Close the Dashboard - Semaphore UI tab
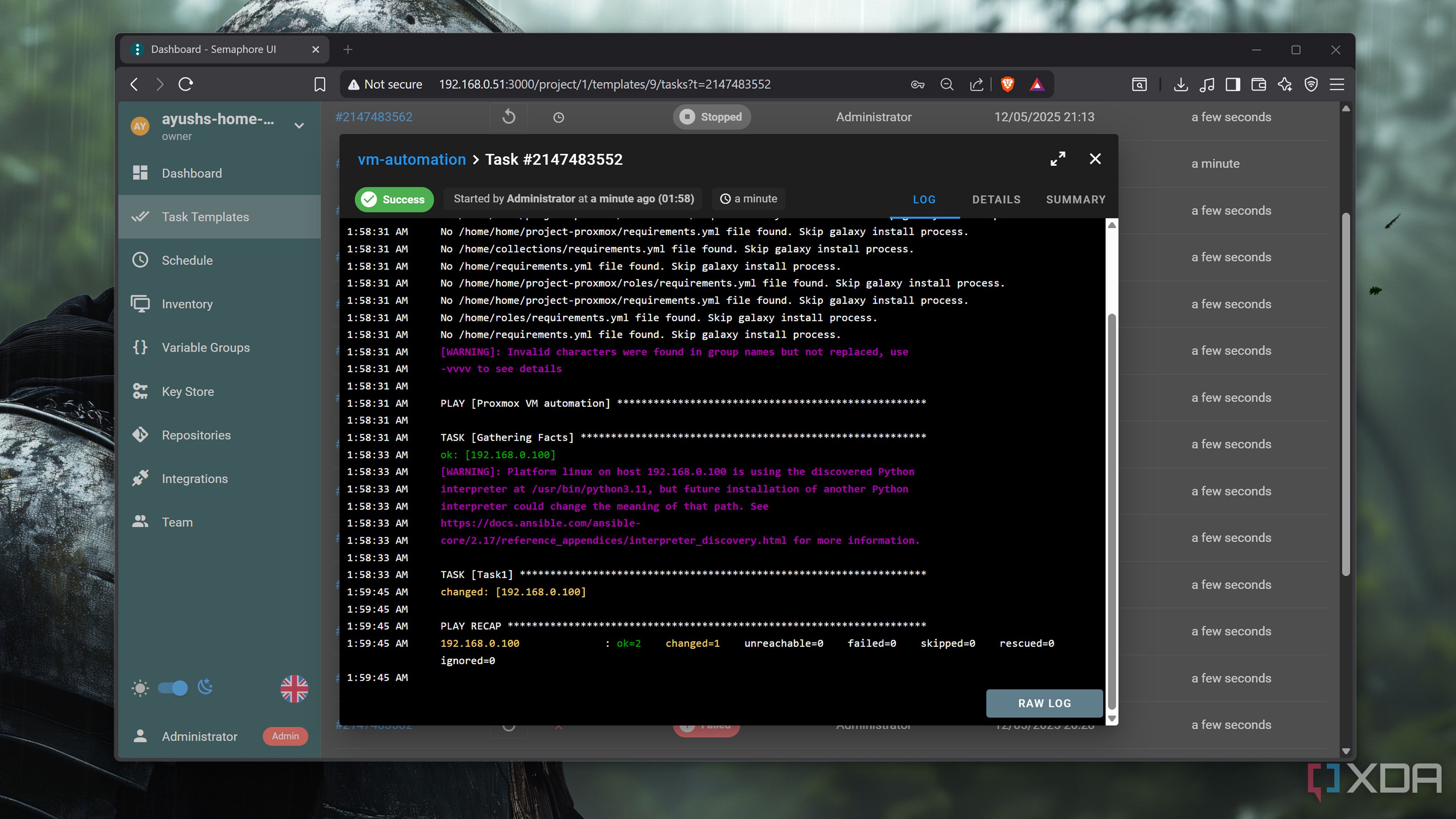Viewport: 1456px width, 819px height. pyautogui.click(x=315, y=50)
